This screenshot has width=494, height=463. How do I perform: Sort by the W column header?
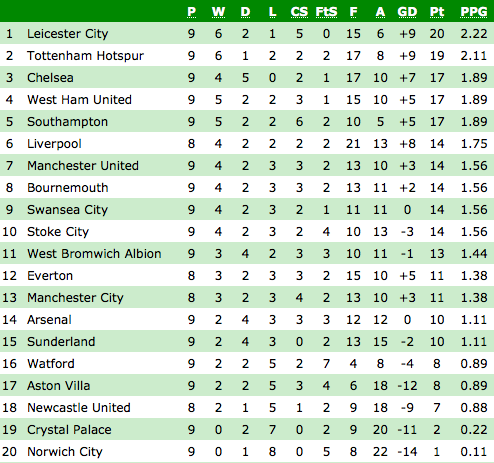218,12
